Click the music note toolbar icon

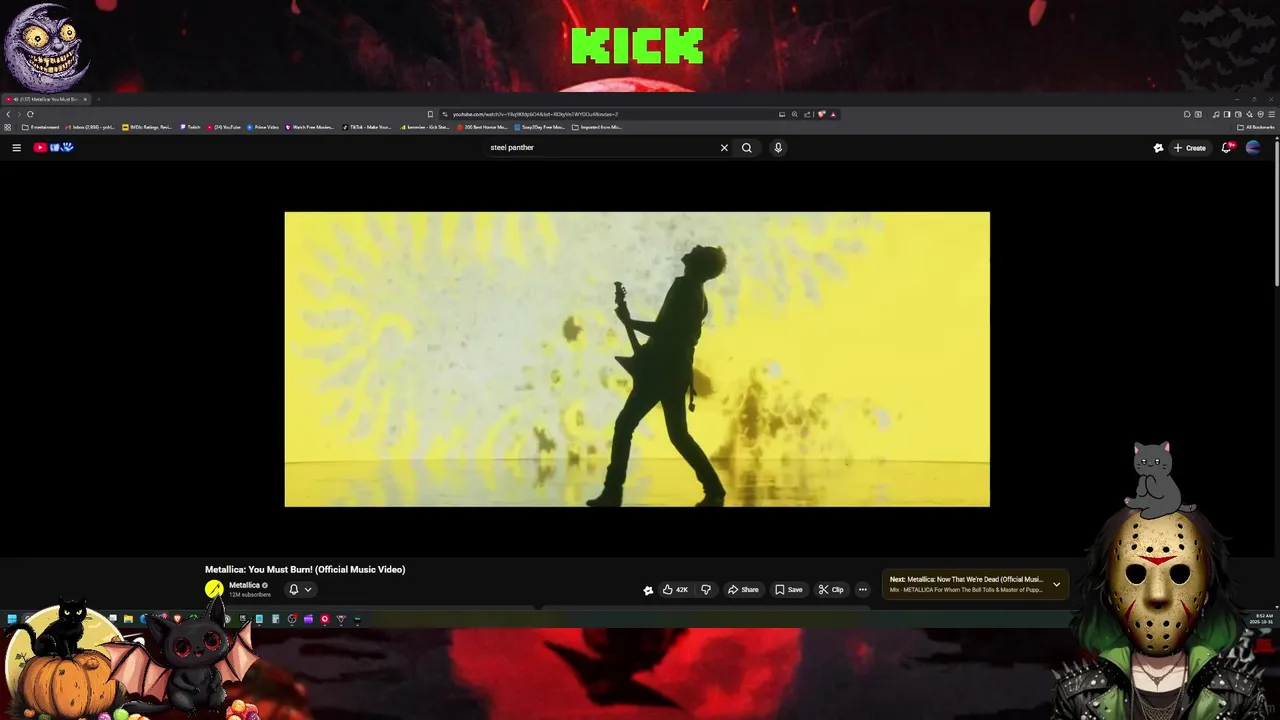tap(1216, 114)
